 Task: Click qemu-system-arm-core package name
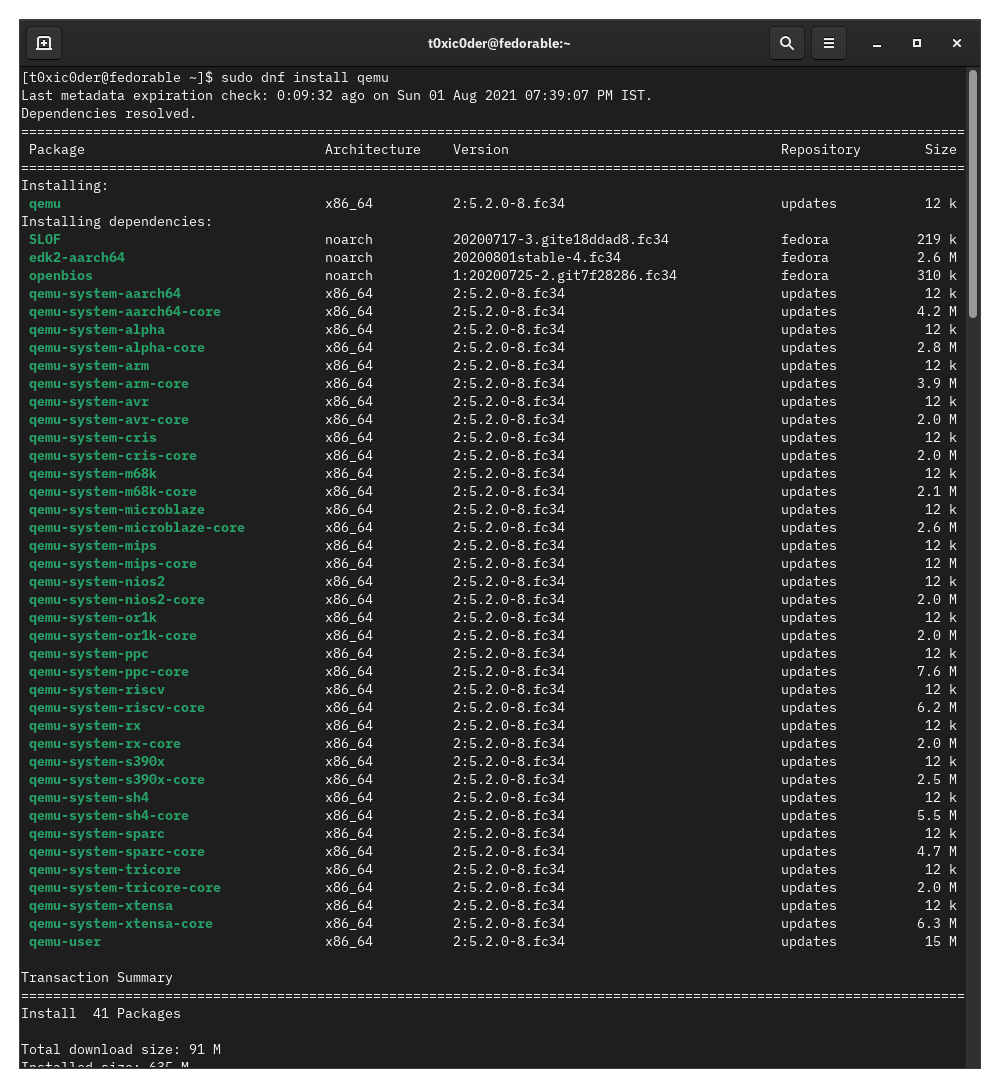tap(108, 384)
